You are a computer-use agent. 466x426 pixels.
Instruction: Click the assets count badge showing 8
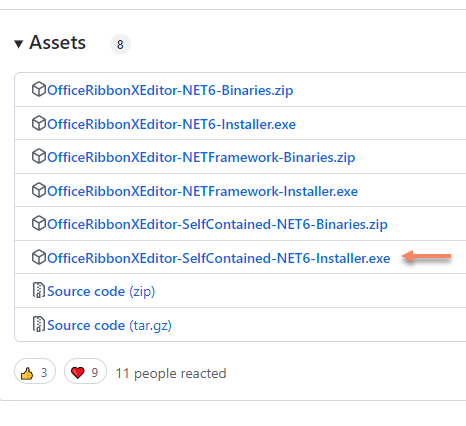[x=120, y=44]
